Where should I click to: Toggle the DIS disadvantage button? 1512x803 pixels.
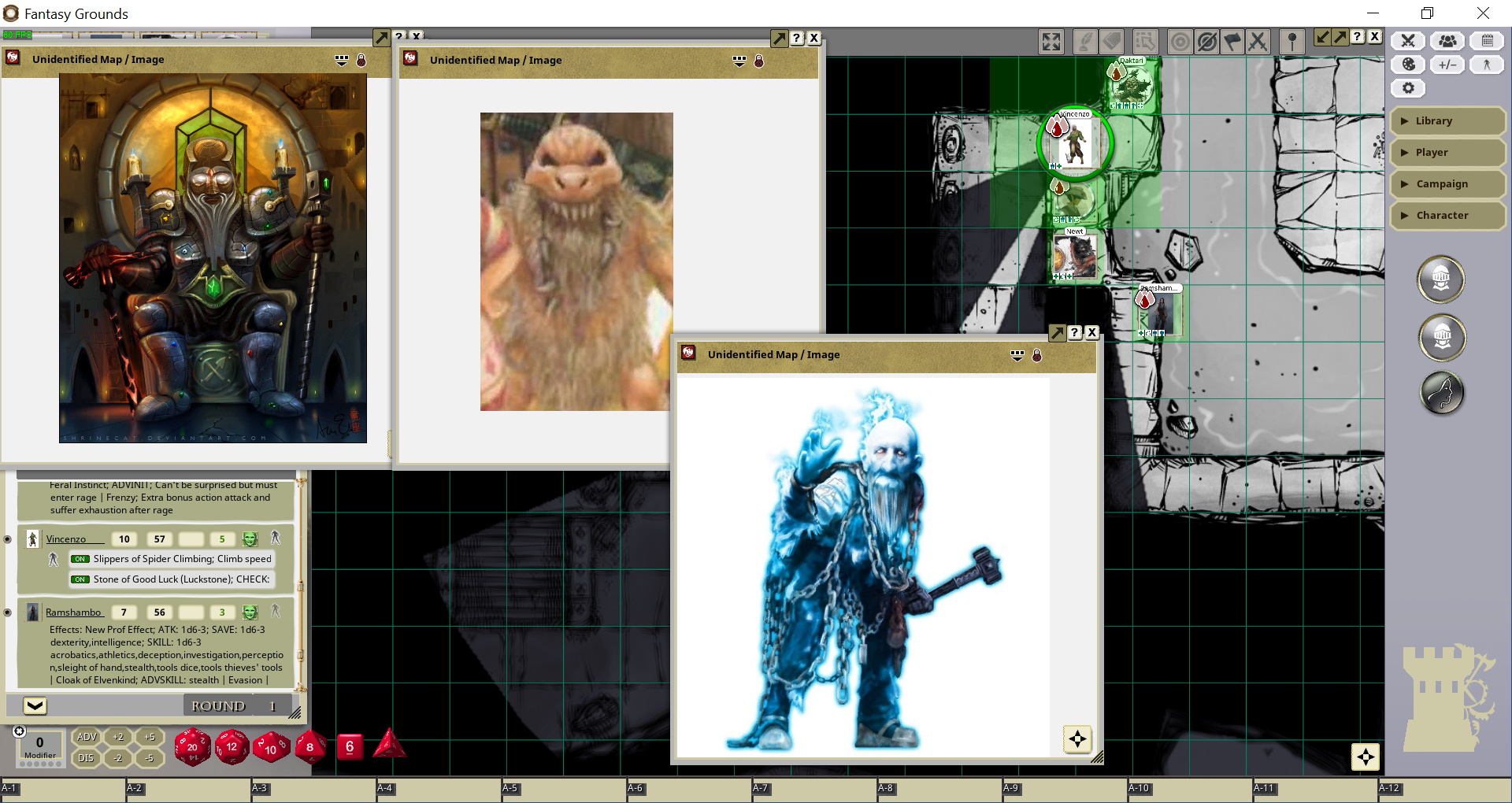86,758
